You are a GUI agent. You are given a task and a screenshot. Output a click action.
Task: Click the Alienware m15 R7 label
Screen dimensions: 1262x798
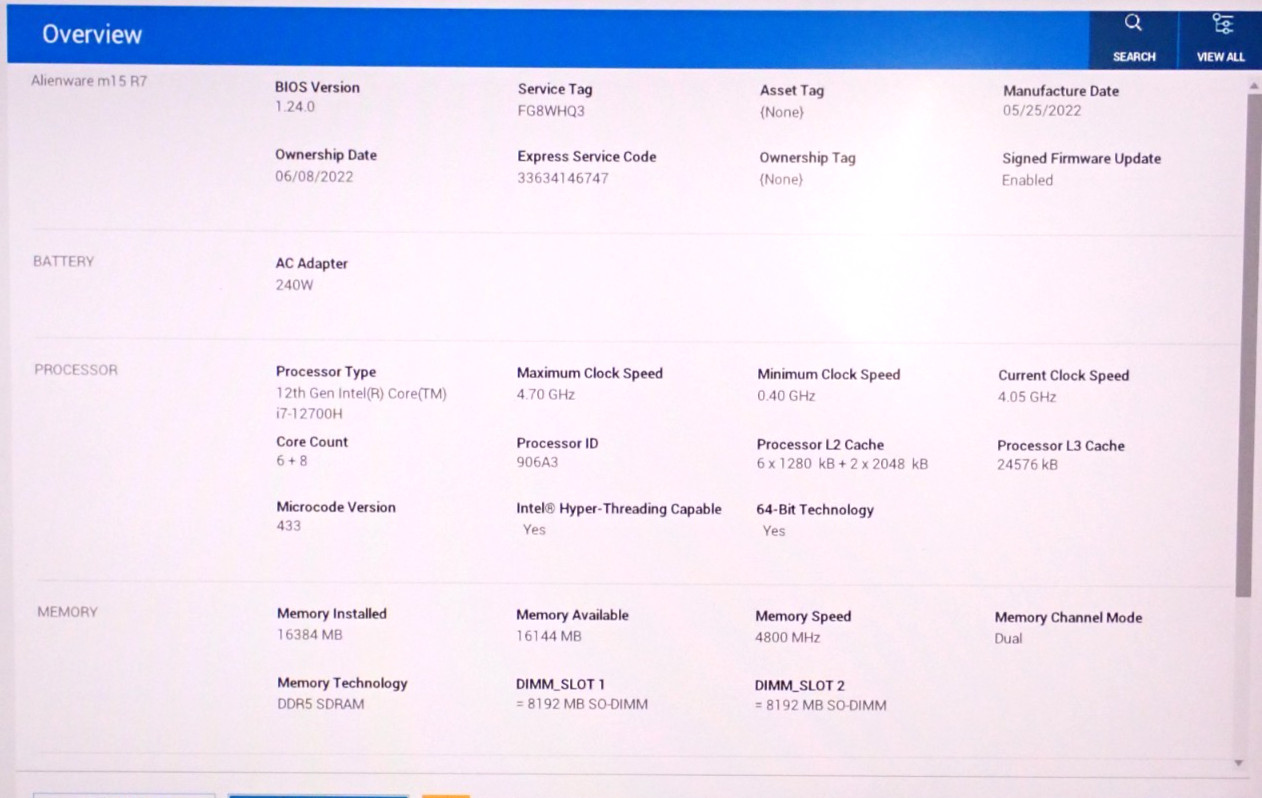pos(89,81)
